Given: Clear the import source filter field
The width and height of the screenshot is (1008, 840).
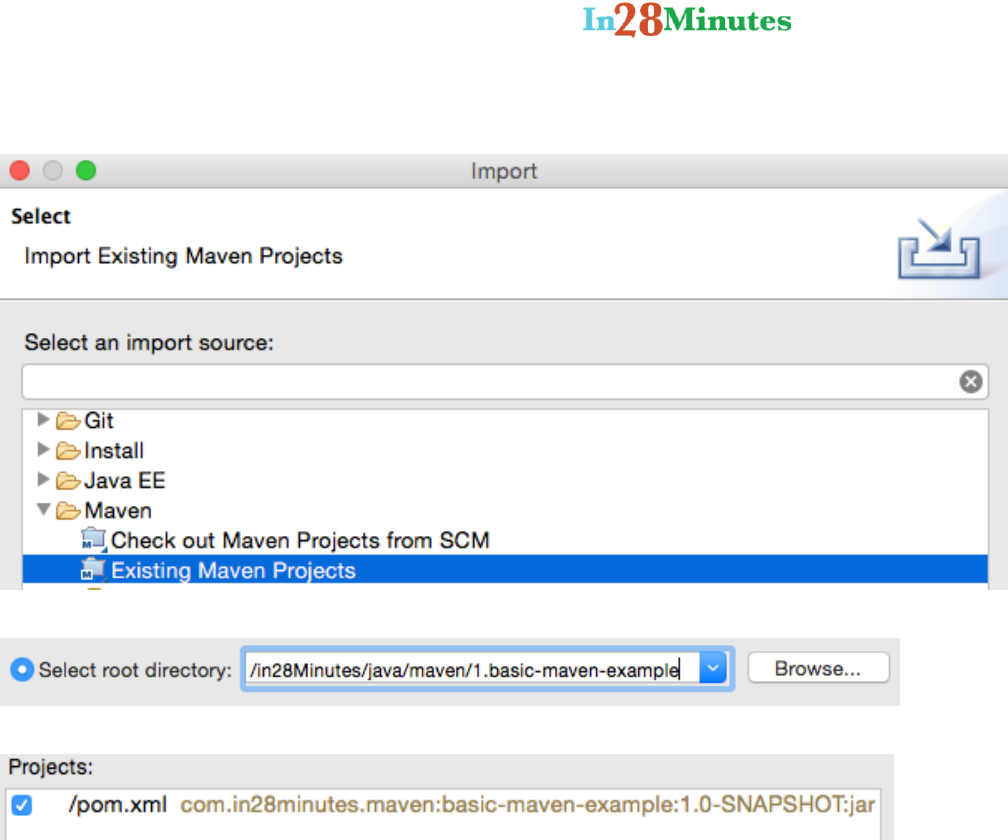Looking at the screenshot, I should 971,382.
